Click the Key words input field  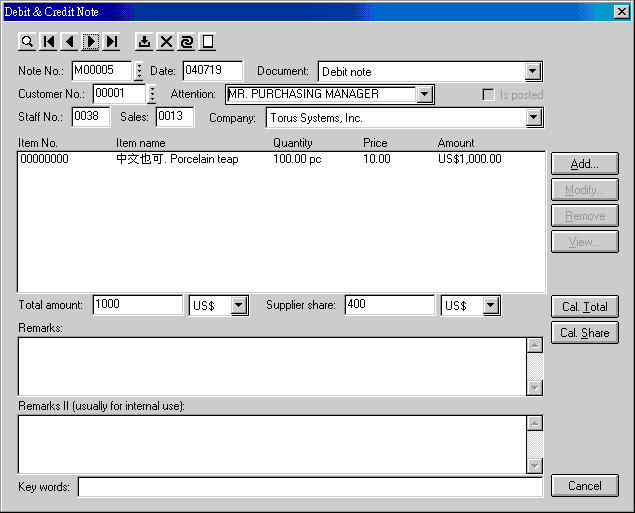[310, 487]
